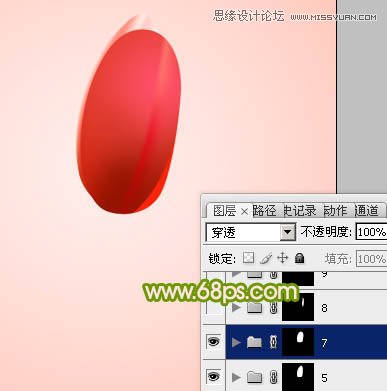The image size is (387, 391).
Task: Hide layer group 7 via eye icon
Action: (214, 342)
